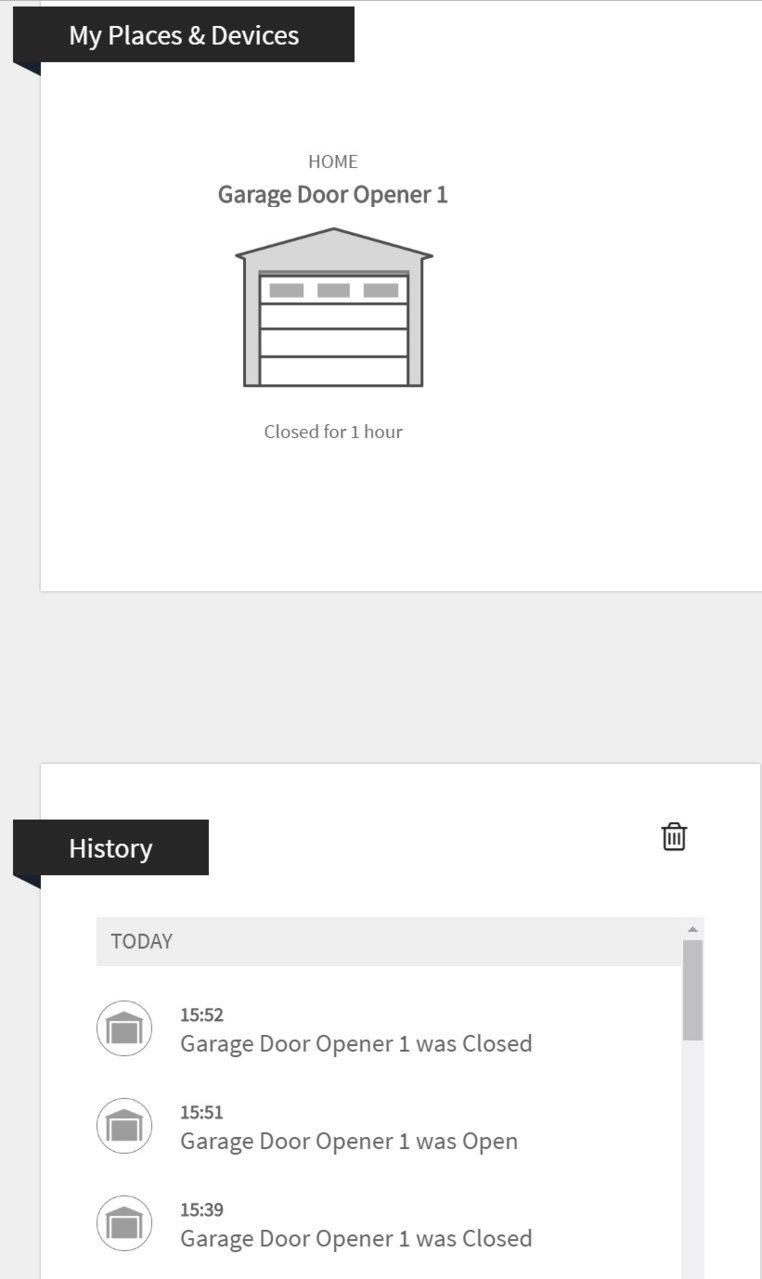The height and width of the screenshot is (1279, 762).
Task: Select the 15:39 was Closed history entry
Action: [390, 1224]
